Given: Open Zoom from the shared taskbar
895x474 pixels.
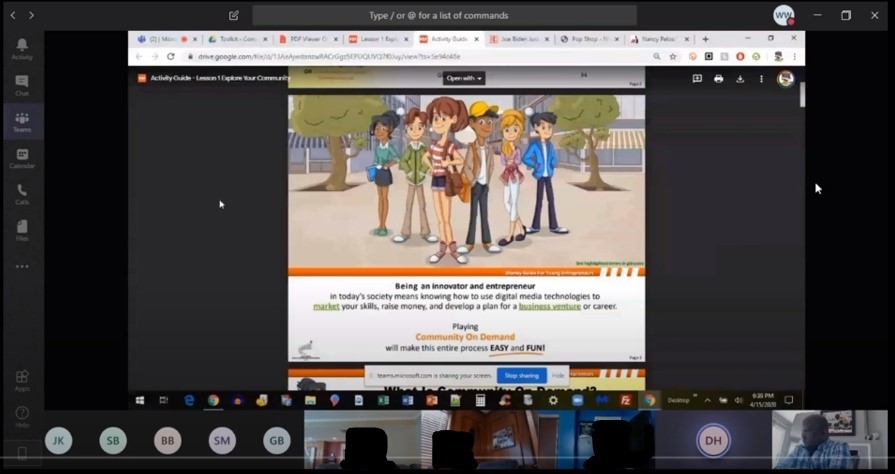Looking at the screenshot, I should click(577, 400).
